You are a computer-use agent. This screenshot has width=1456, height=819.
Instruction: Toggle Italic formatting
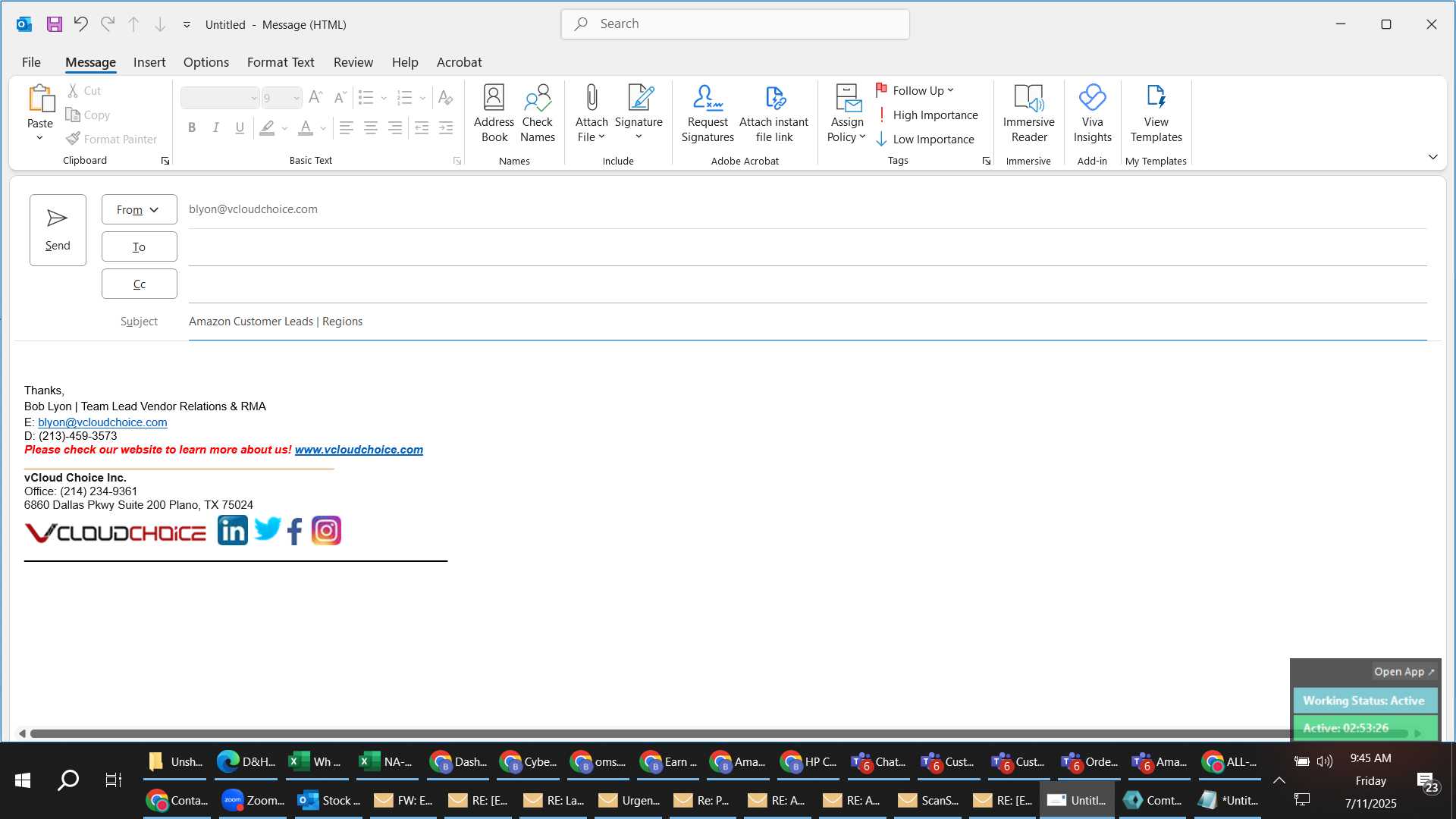pyautogui.click(x=216, y=128)
